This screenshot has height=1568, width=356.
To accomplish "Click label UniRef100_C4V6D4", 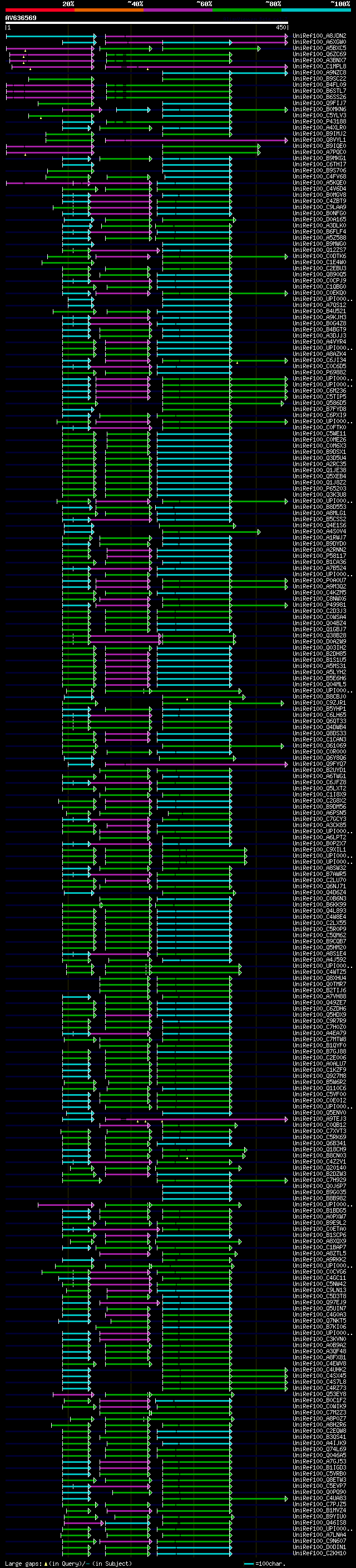I will [319, 189].
